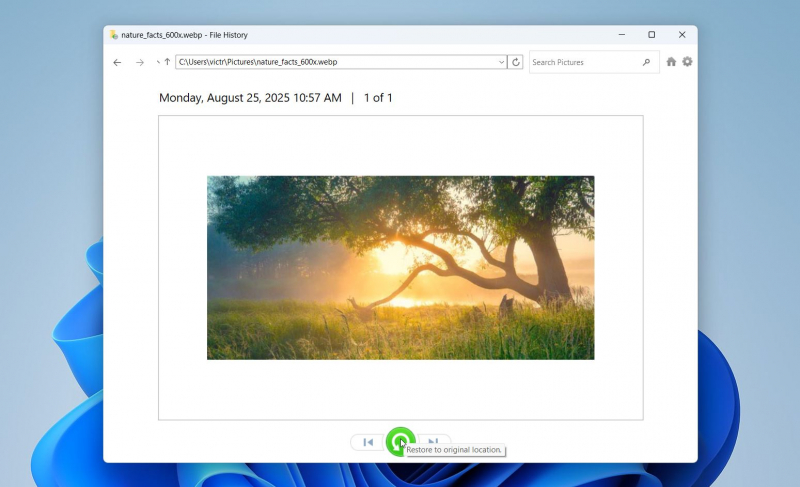Open the File History settings gear
This screenshot has height=487, width=800.
click(x=687, y=61)
